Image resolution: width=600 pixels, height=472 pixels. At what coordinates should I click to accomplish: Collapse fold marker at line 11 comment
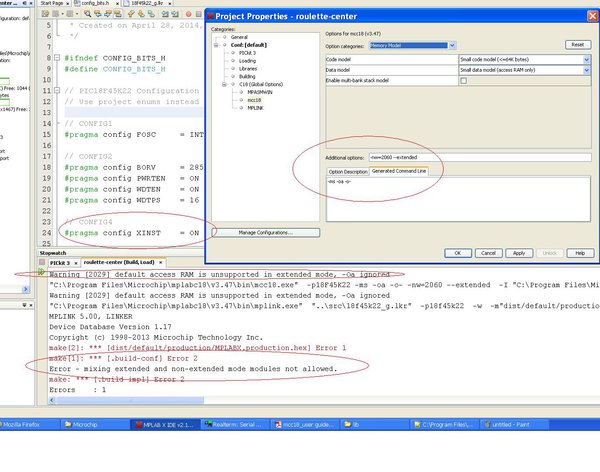tap(57, 91)
